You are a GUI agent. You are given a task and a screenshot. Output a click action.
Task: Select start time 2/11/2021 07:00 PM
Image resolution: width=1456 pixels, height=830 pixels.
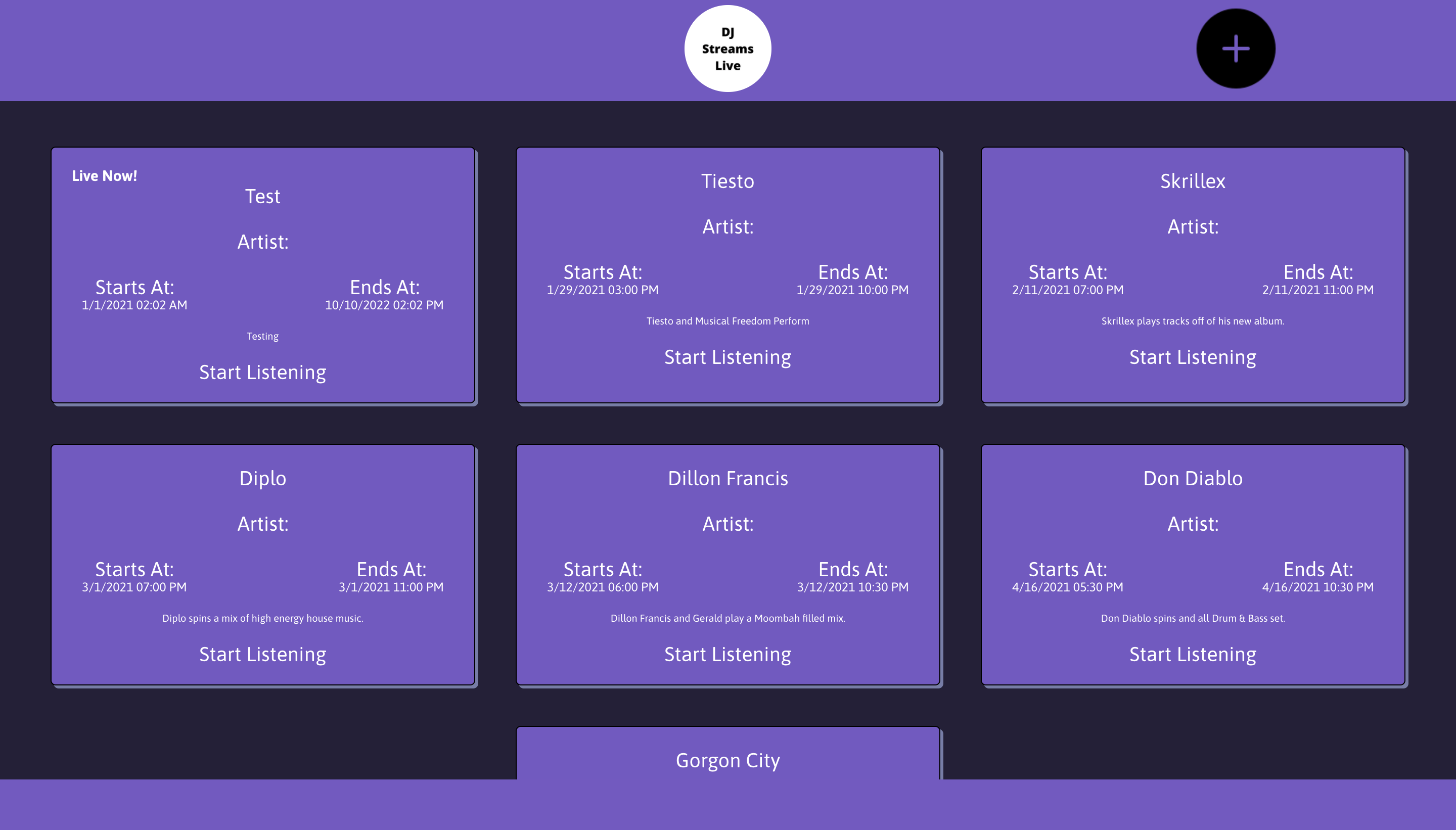(x=1068, y=290)
